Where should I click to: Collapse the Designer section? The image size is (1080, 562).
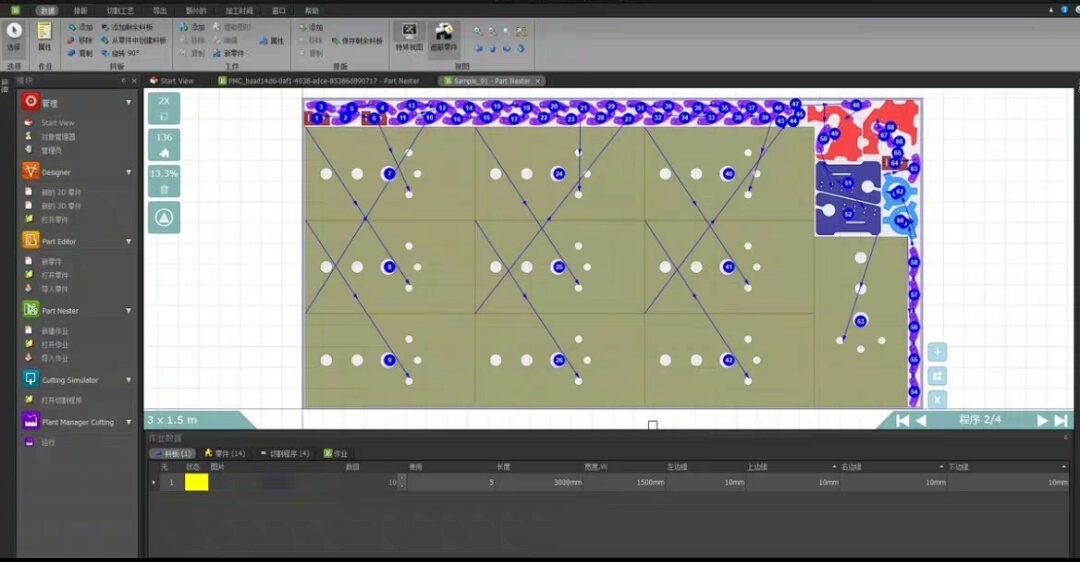click(x=128, y=172)
